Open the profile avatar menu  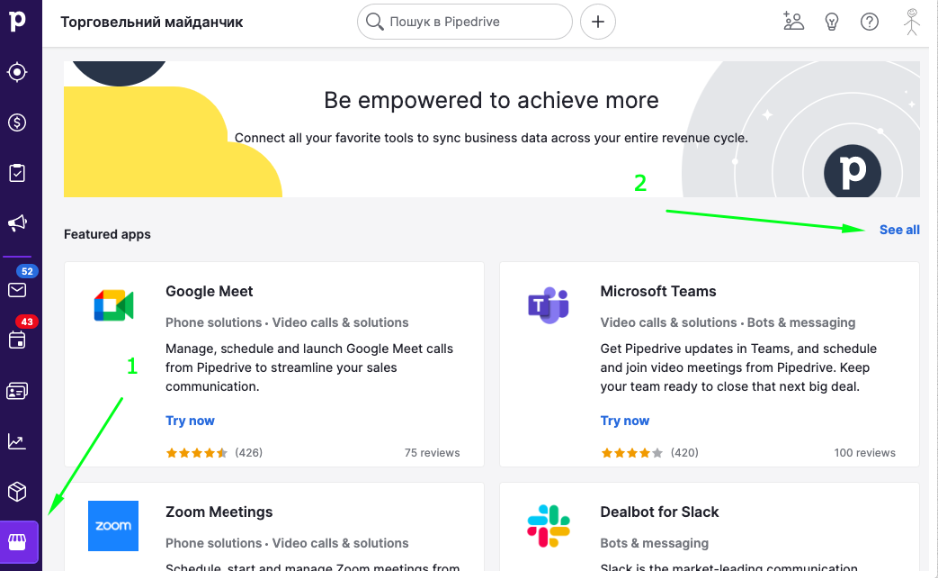tap(911, 20)
